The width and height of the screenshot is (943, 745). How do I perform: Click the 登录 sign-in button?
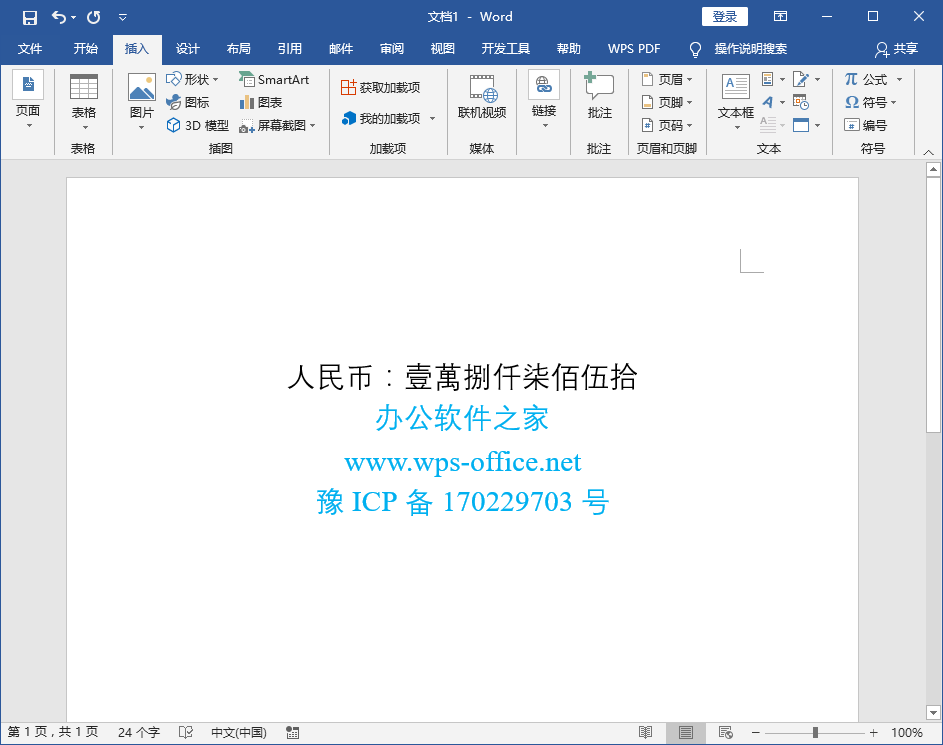pos(725,17)
